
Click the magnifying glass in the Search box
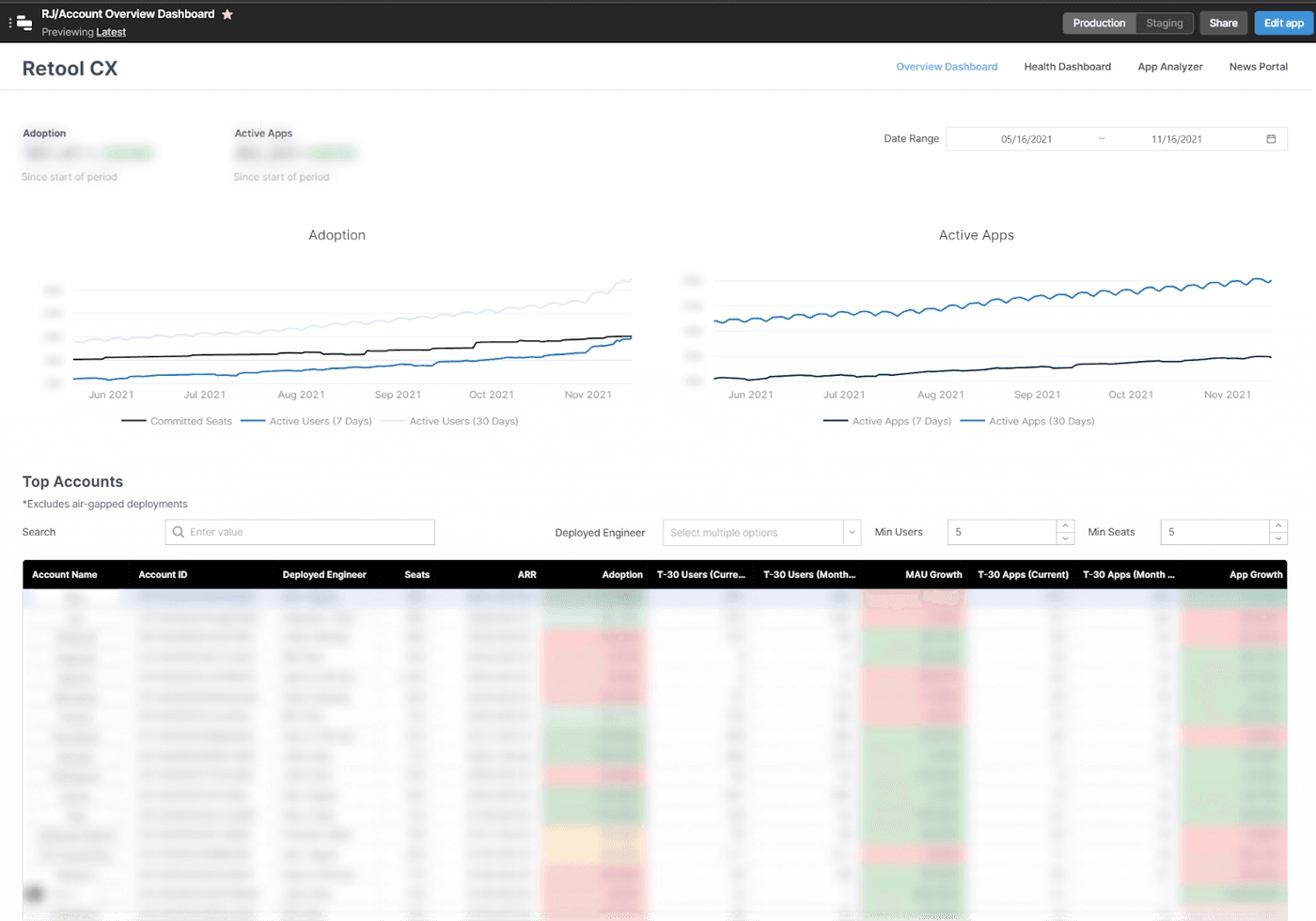[x=178, y=532]
